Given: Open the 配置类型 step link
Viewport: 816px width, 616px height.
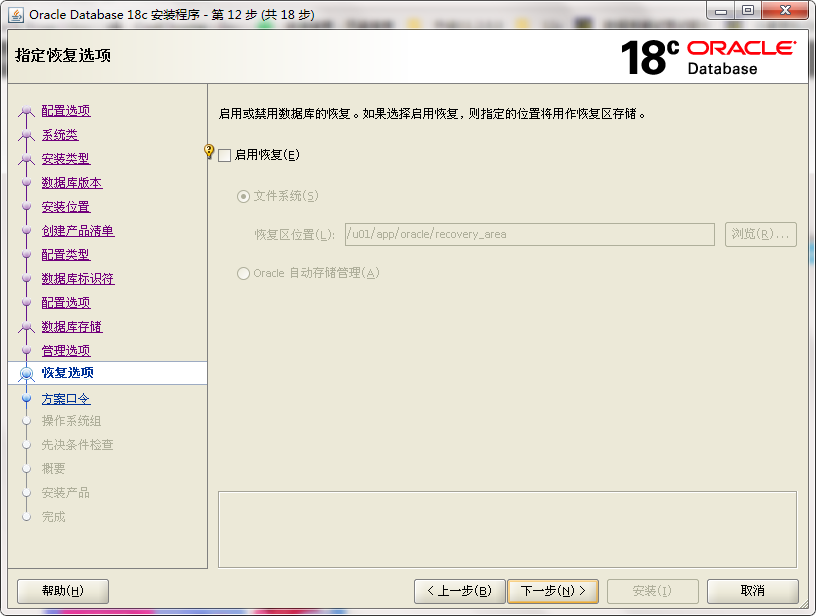Looking at the screenshot, I should click(66, 255).
